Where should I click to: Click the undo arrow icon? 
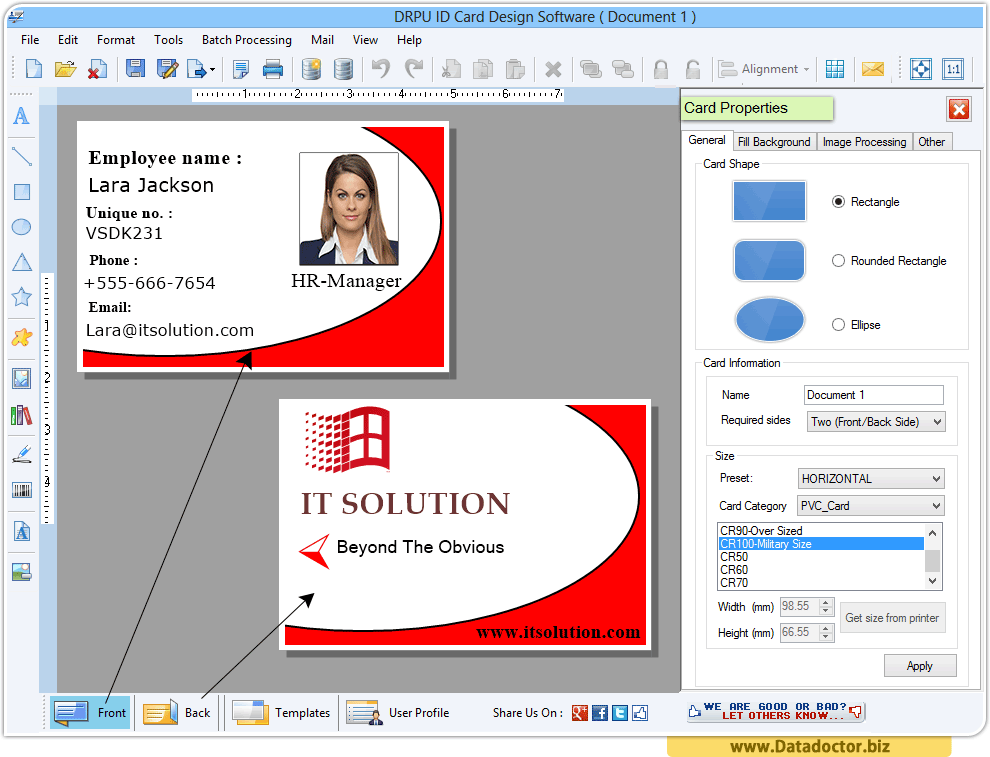(x=381, y=68)
